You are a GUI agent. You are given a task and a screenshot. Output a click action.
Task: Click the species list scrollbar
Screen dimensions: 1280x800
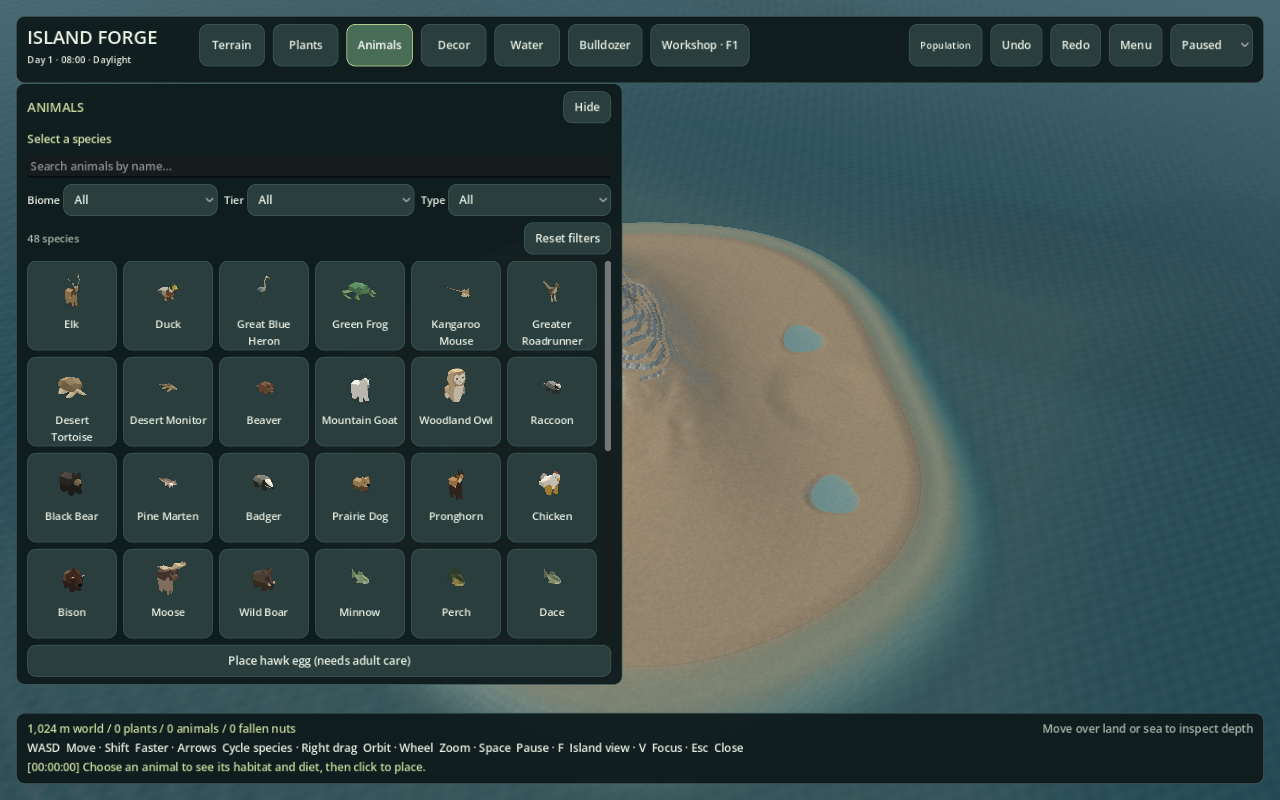(x=607, y=356)
